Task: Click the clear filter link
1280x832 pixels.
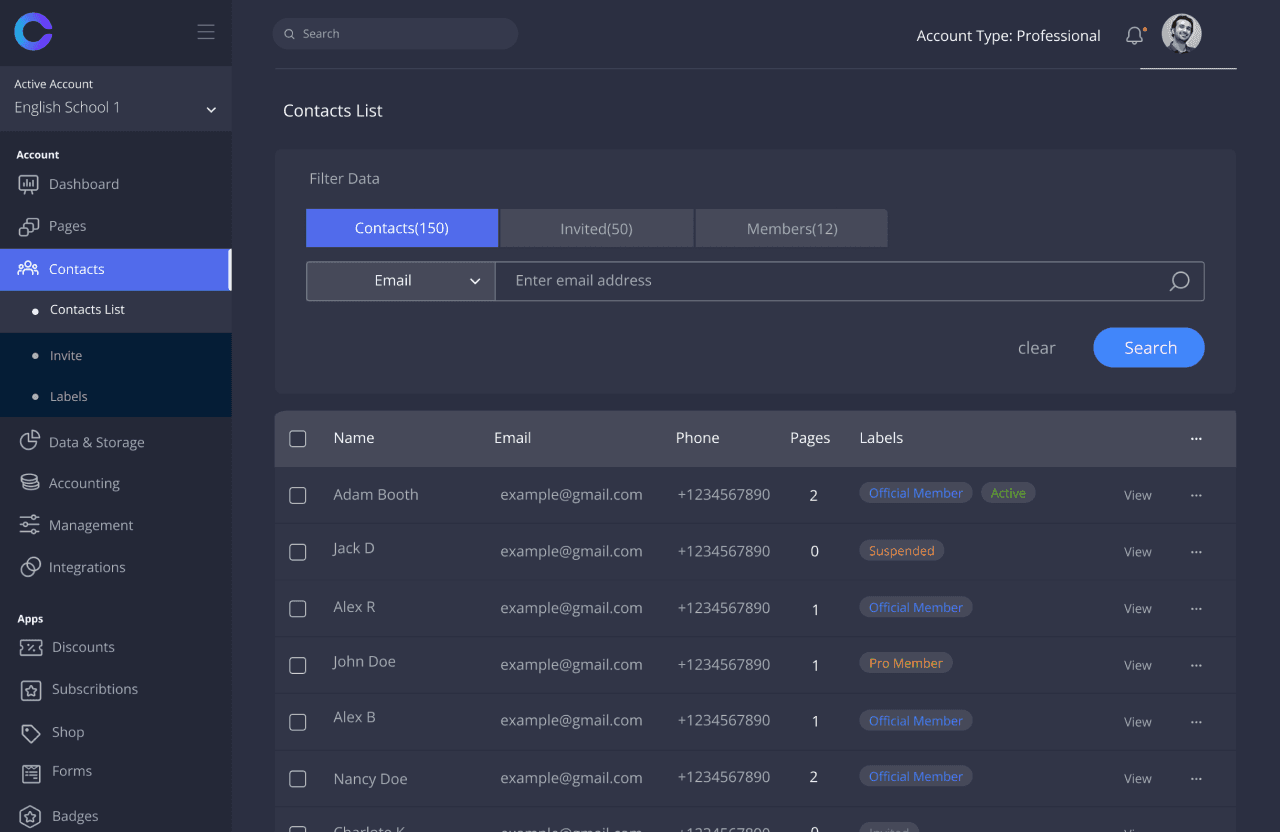Action: [x=1036, y=348]
